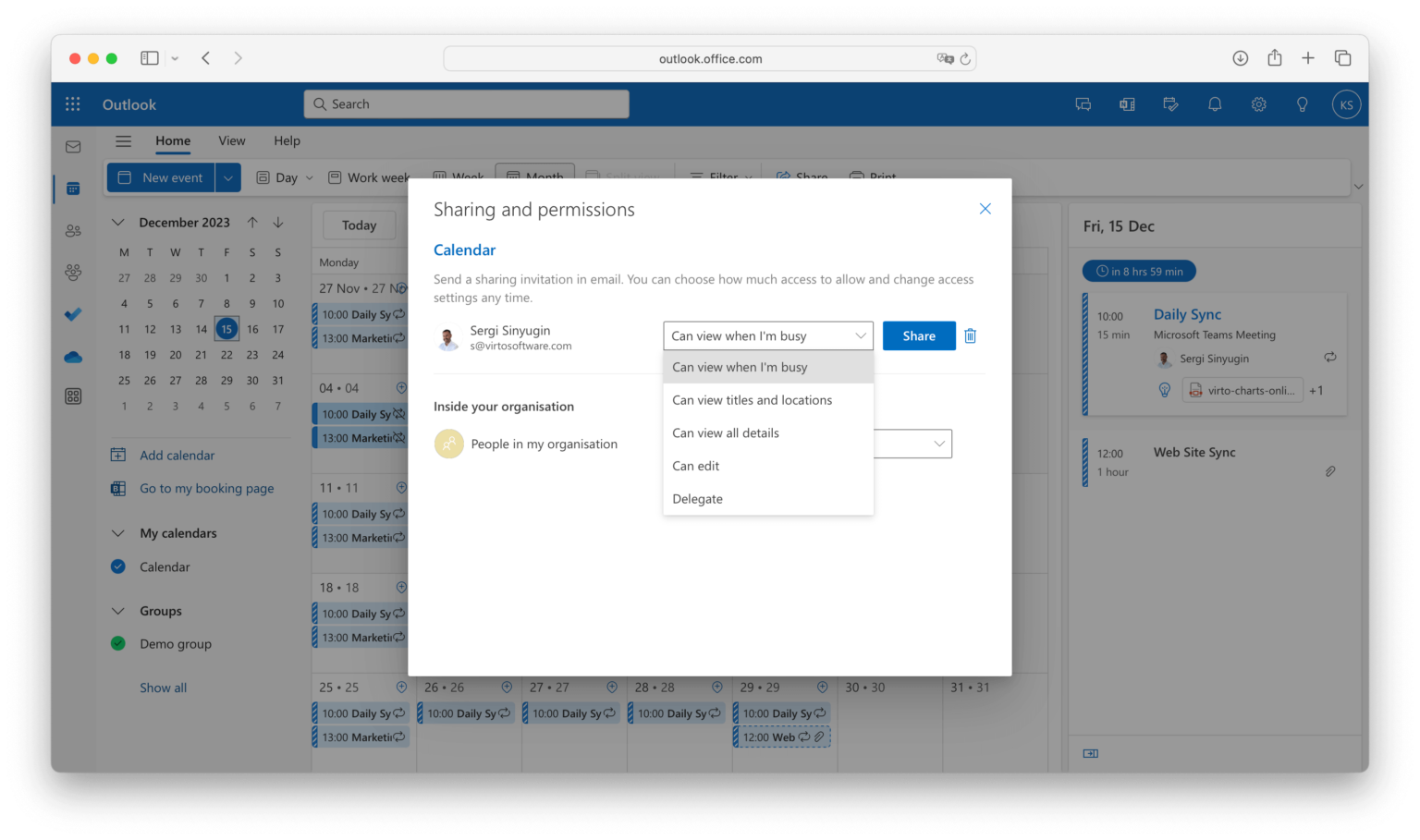Open OneDrive from the left sidebar
Image resolution: width=1420 pixels, height=840 pixels.
(x=73, y=356)
